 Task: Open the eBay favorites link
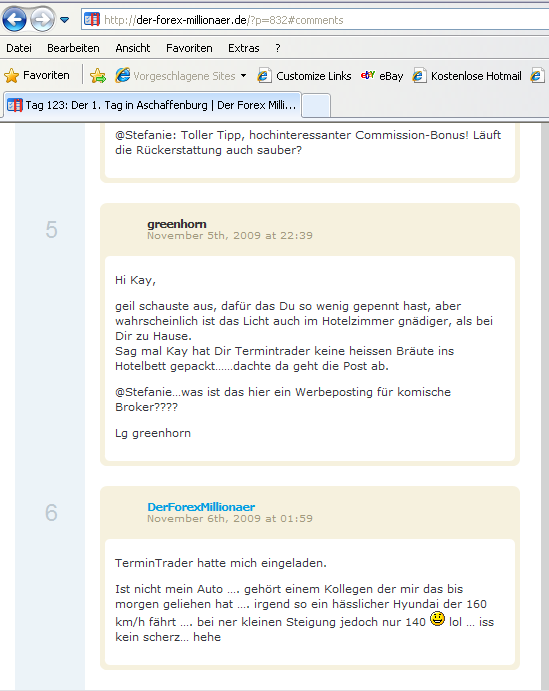382,76
